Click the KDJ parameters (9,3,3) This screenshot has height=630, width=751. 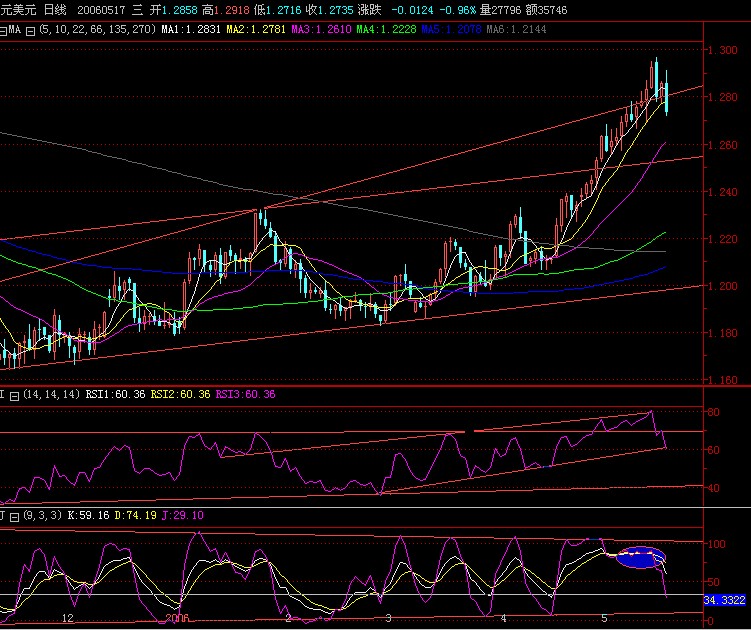pos(43,515)
